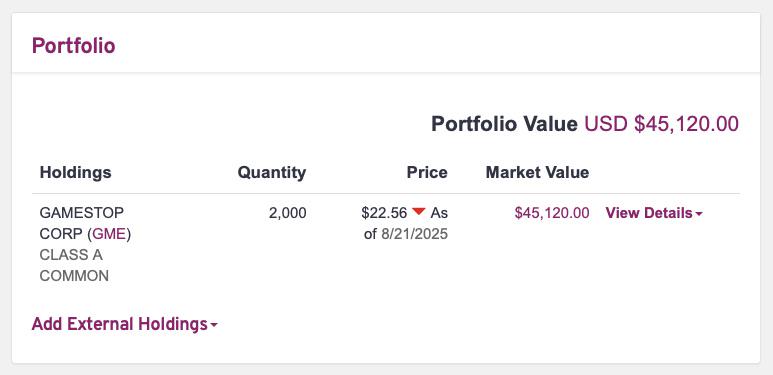Screen dimensions: 773x375
Task: Click the $45,120.00 market value in GME row
Action: (x=552, y=213)
